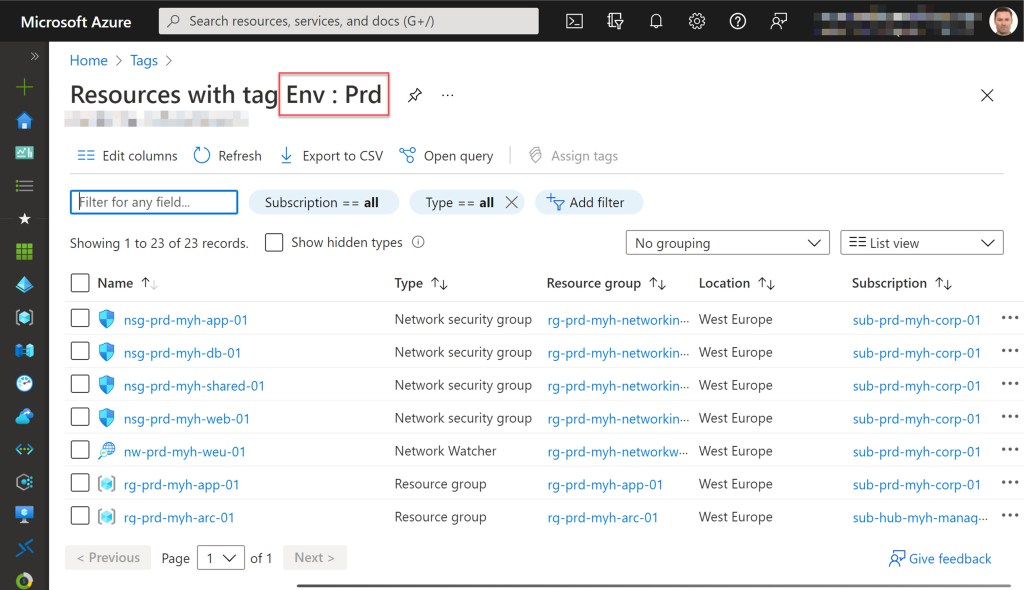Open the No grouping dropdown

point(727,243)
